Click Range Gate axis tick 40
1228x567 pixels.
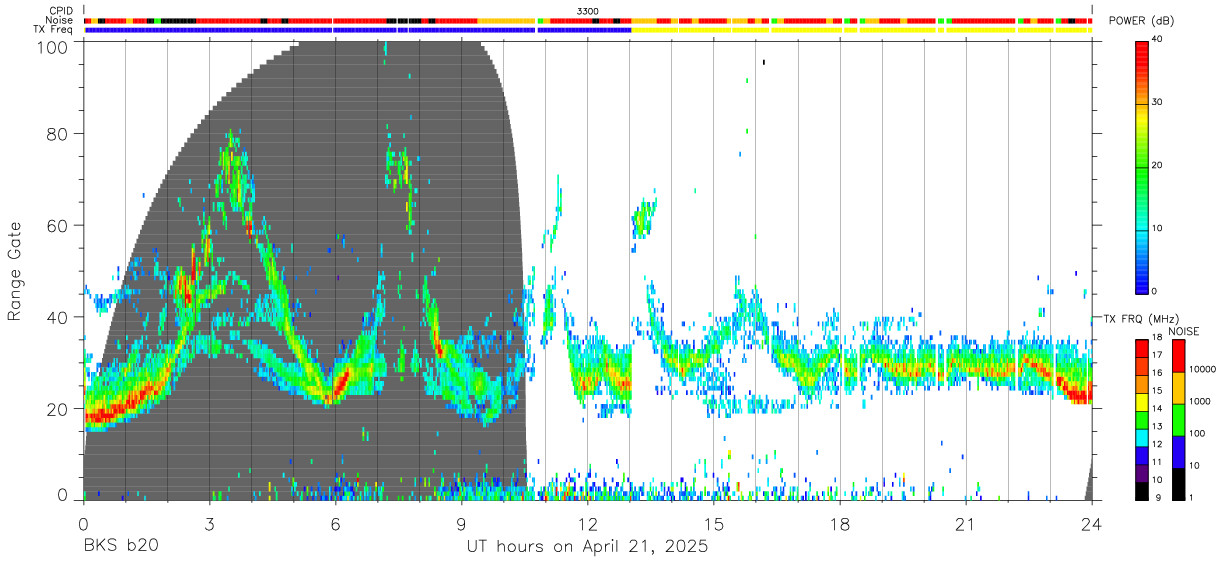pos(56,317)
